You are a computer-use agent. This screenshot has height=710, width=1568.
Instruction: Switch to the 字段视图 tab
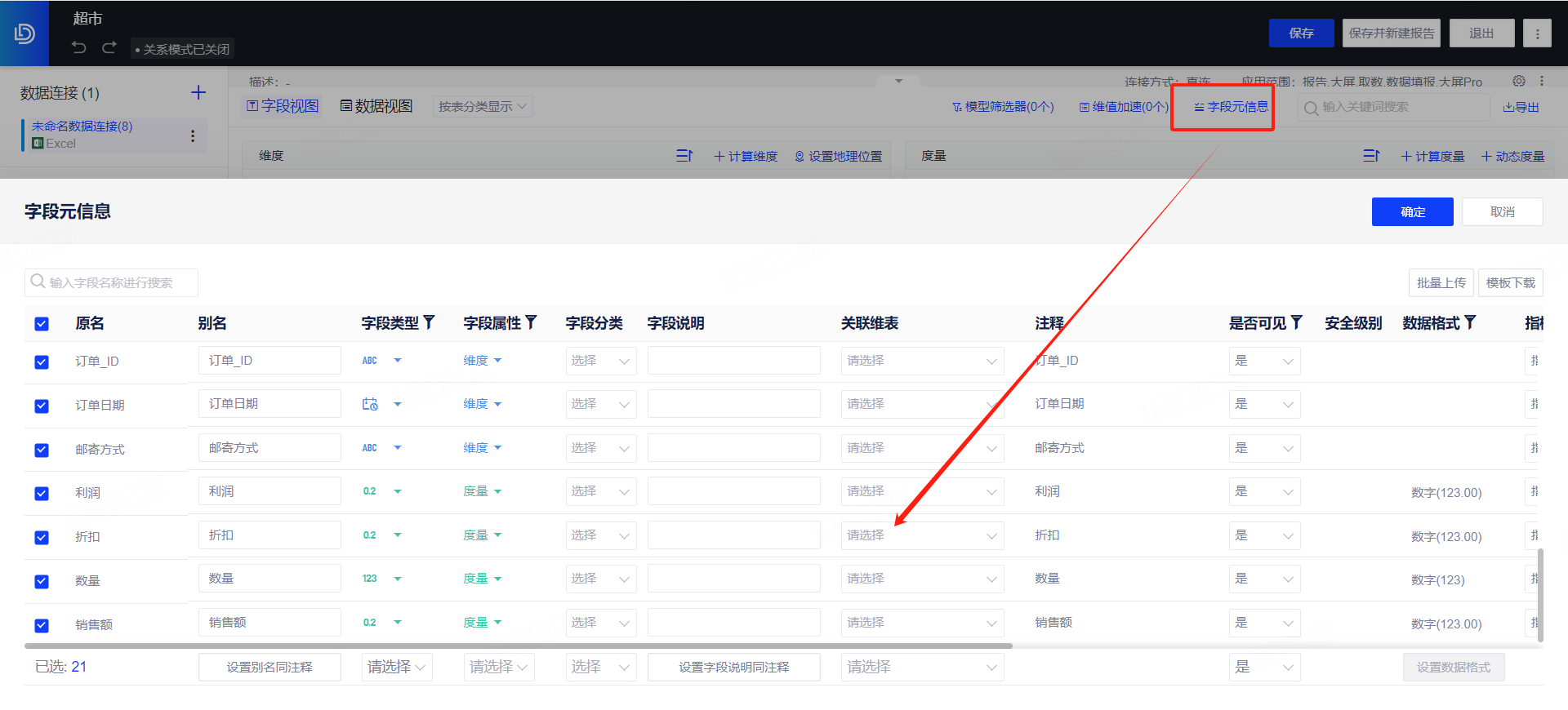point(283,107)
